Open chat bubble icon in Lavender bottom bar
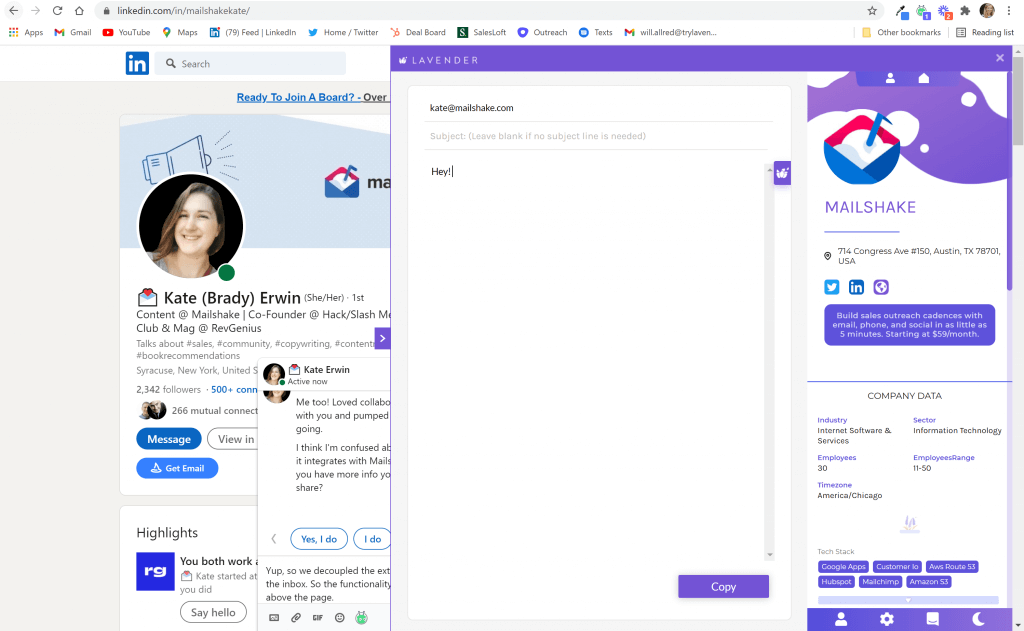The width and height of the screenshot is (1024, 631). (x=933, y=619)
